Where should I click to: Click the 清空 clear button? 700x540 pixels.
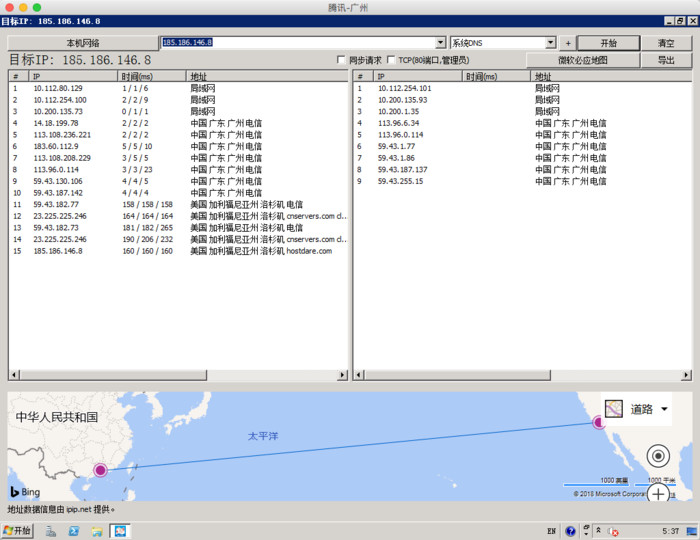click(x=666, y=43)
